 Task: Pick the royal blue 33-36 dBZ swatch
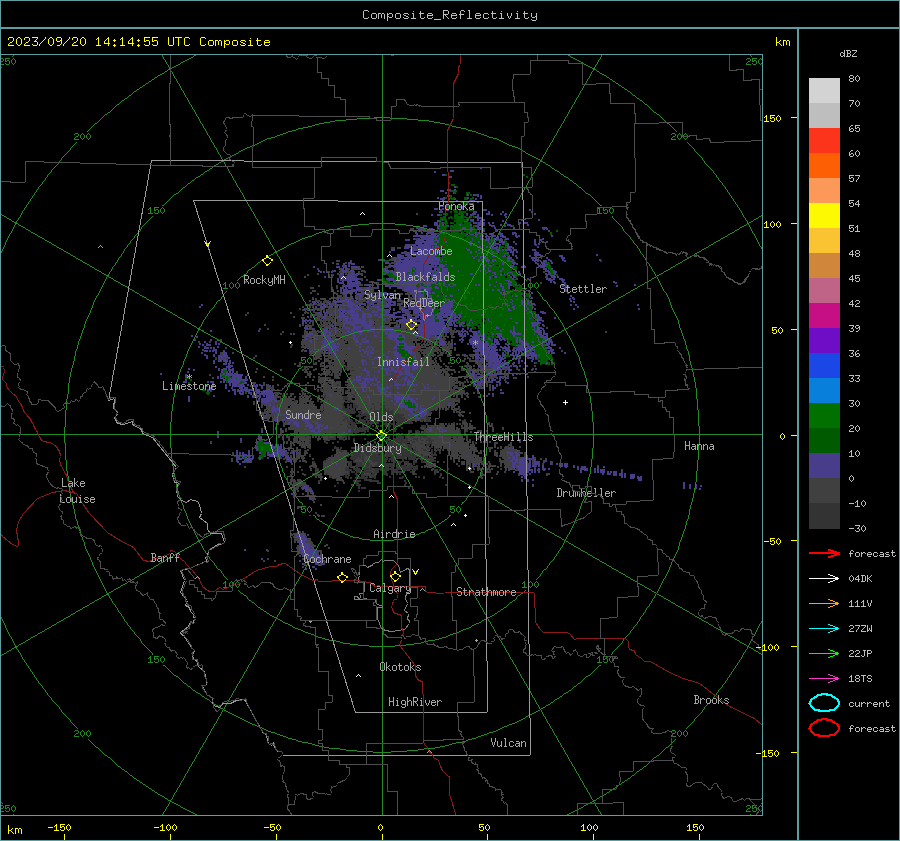[824, 366]
